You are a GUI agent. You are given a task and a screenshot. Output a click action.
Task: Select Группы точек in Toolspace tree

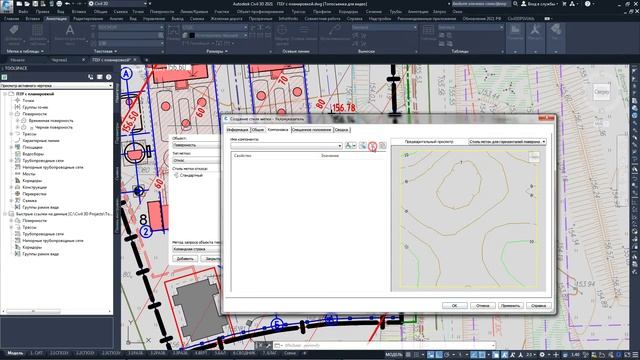coord(35,107)
